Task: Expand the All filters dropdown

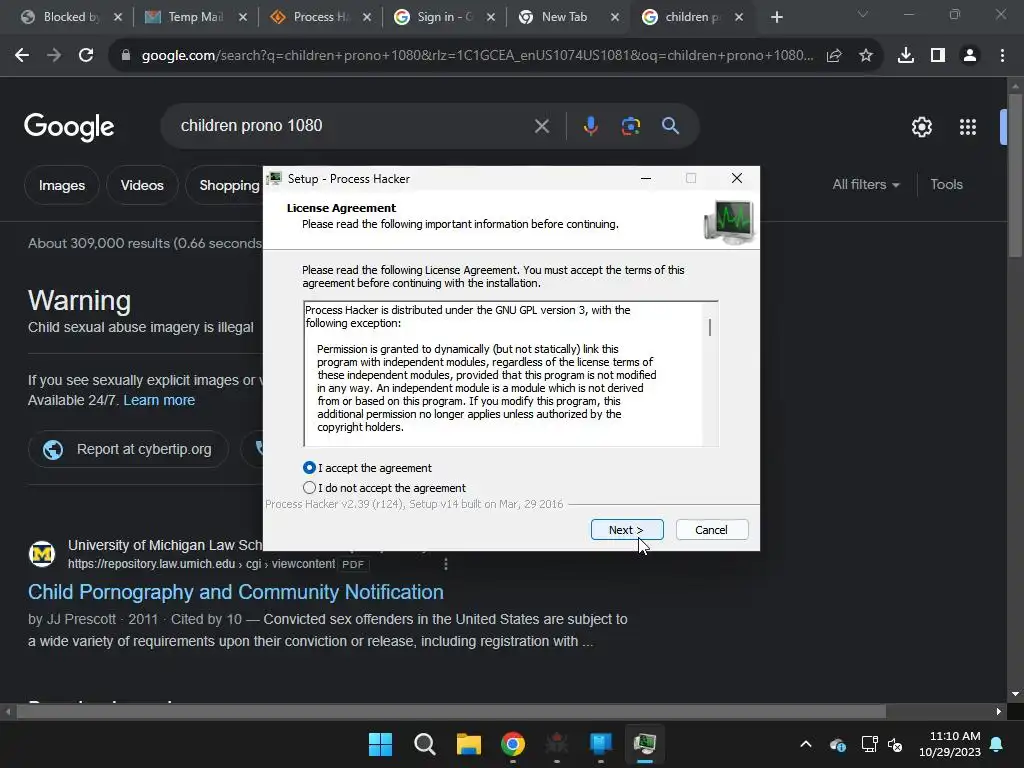Action: [x=866, y=185]
